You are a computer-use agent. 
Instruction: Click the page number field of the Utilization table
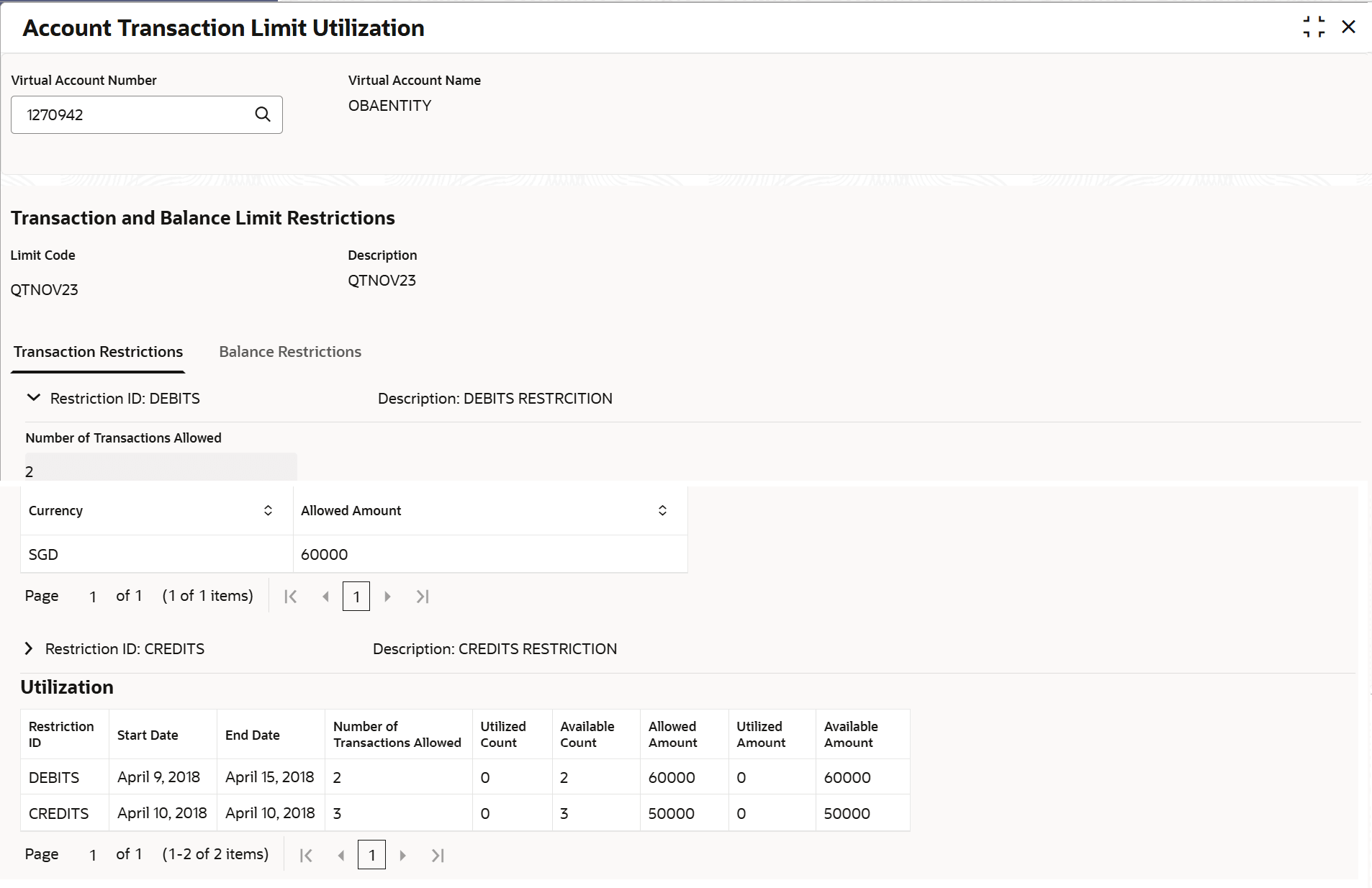click(x=93, y=855)
